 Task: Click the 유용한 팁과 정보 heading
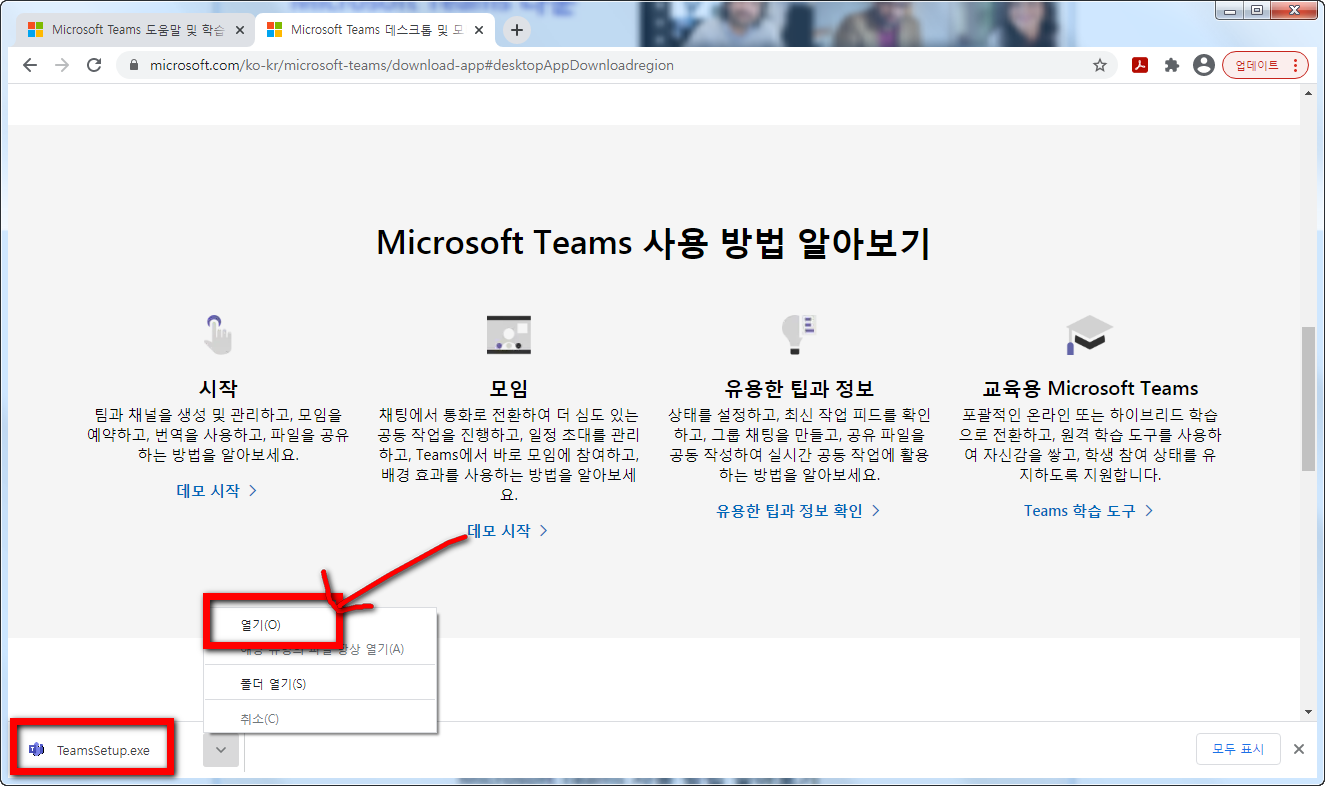tap(799, 389)
